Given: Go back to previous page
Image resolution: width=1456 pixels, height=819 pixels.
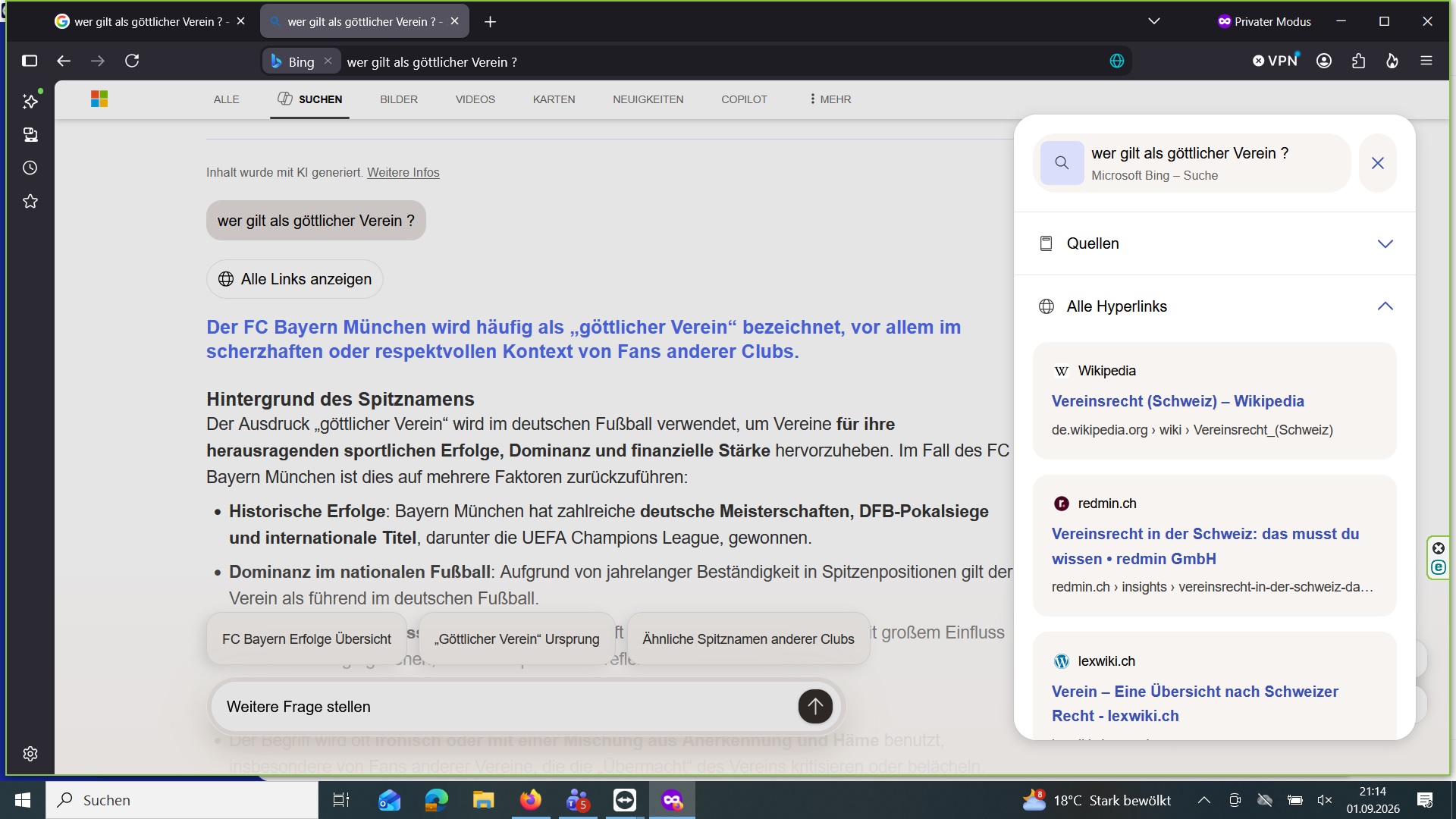Looking at the screenshot, I should click(64, 61).
